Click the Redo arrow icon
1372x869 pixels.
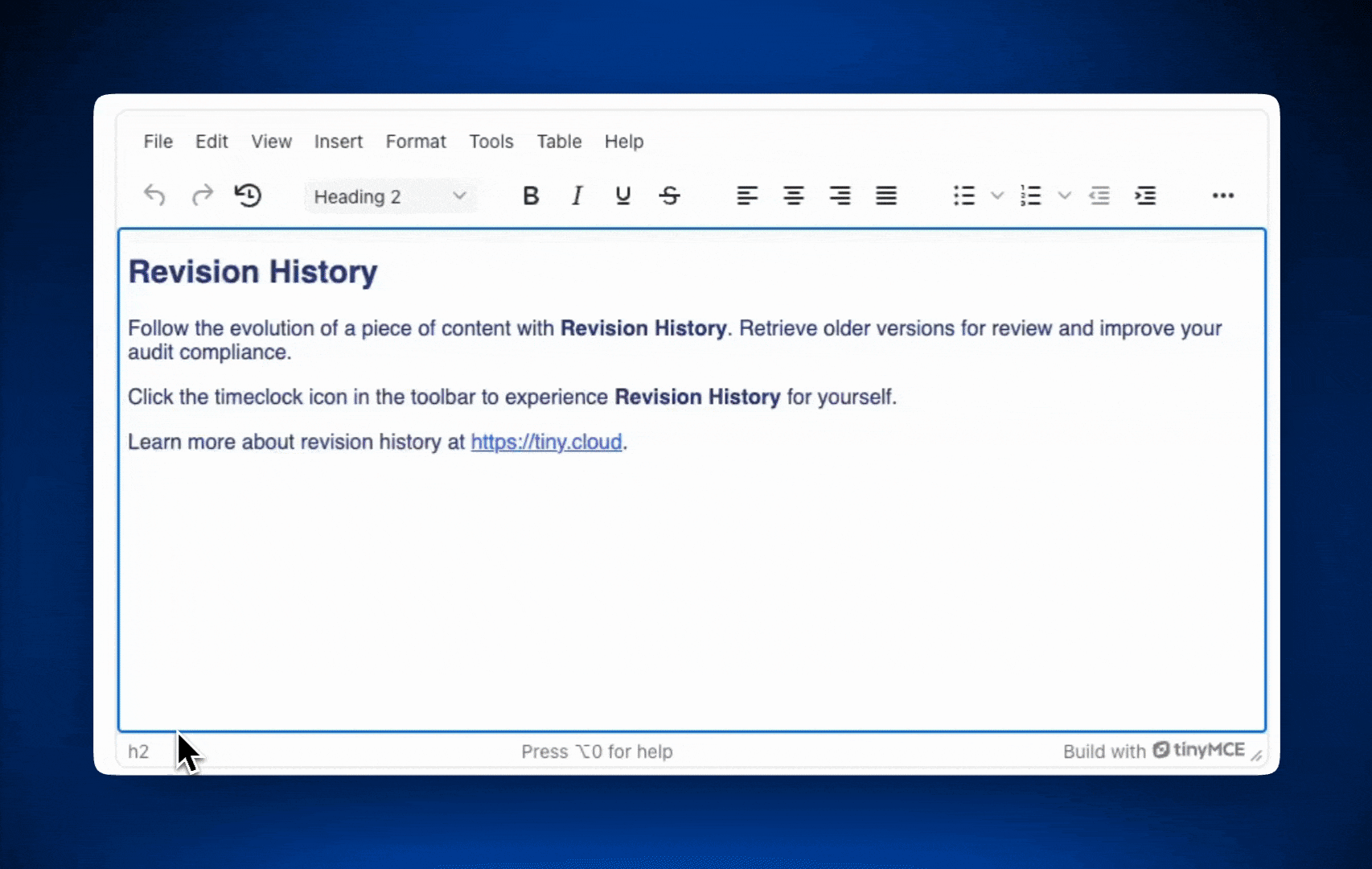202,196
